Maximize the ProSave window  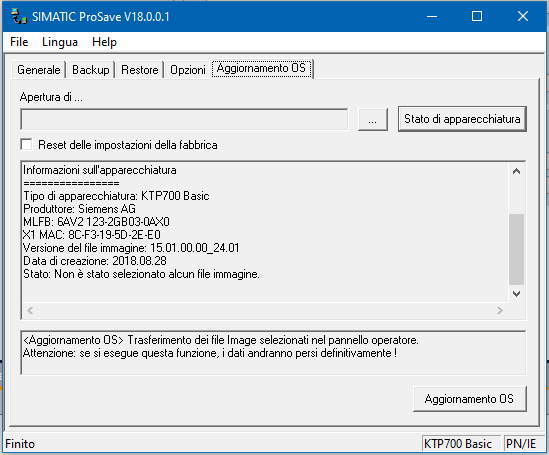pyautogui.click(x=477, y=16)
